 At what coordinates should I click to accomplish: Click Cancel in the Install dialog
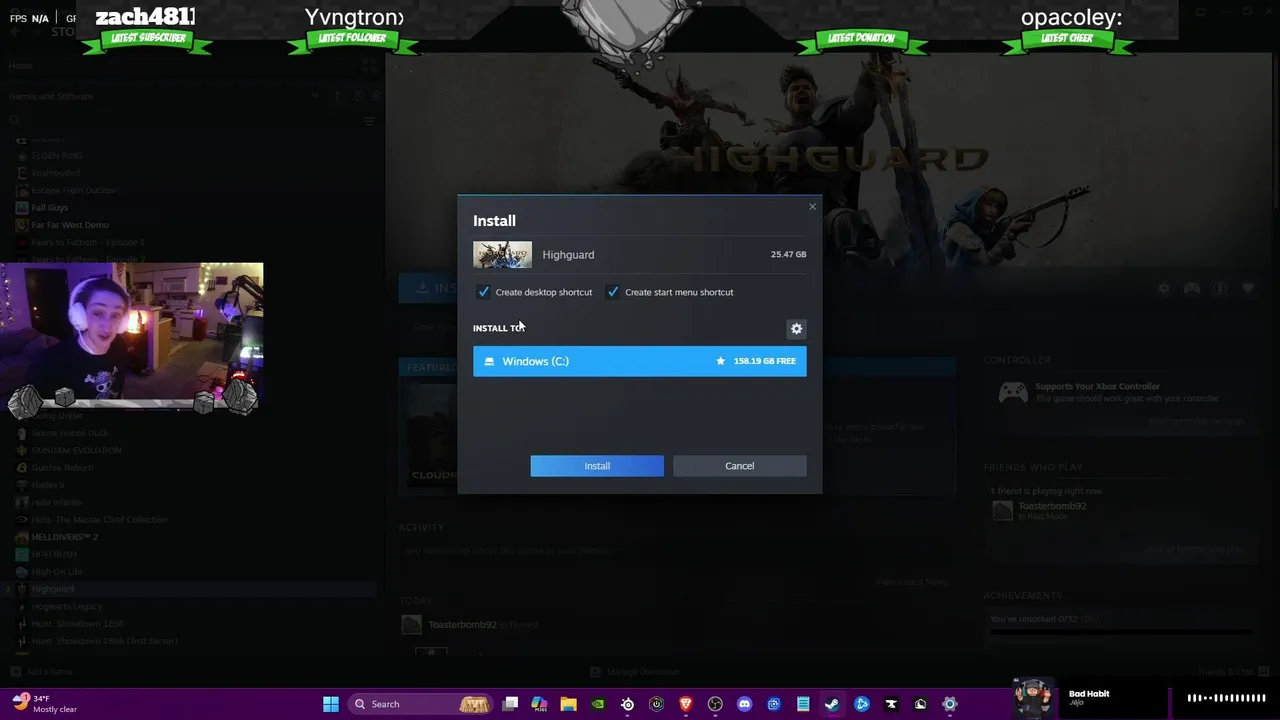pyautogui.click(x=740, y=466)
